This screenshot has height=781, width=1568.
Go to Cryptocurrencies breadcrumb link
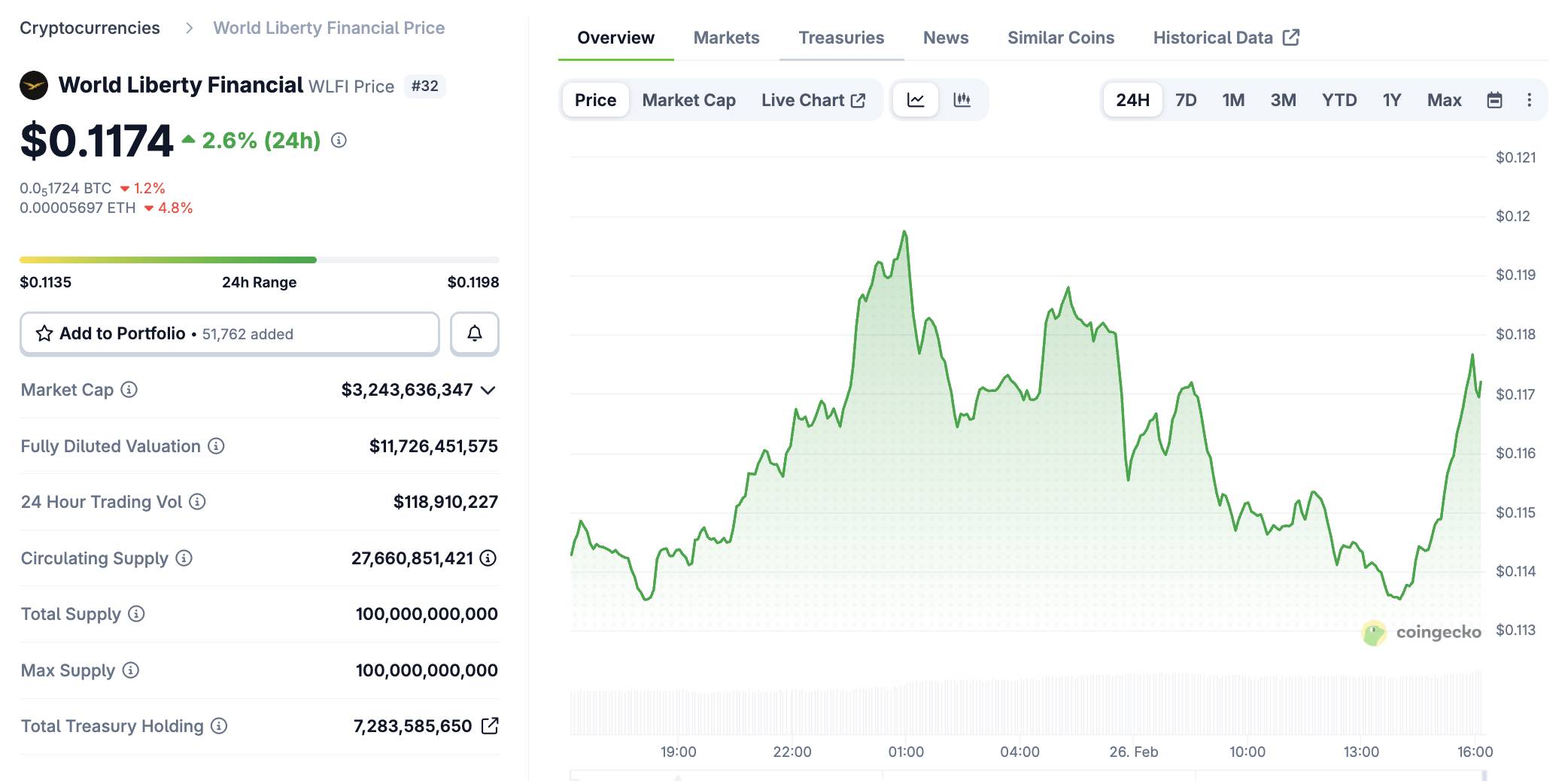[90, 28]
